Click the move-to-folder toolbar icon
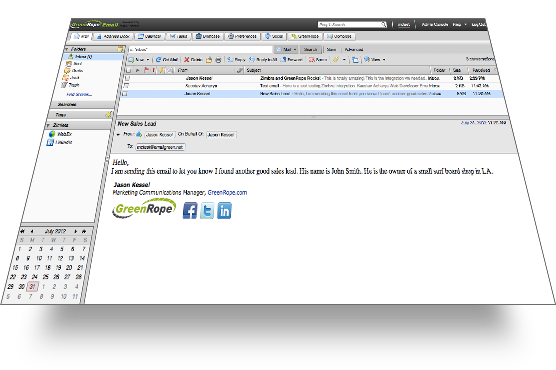 click(x=209, y=60)
